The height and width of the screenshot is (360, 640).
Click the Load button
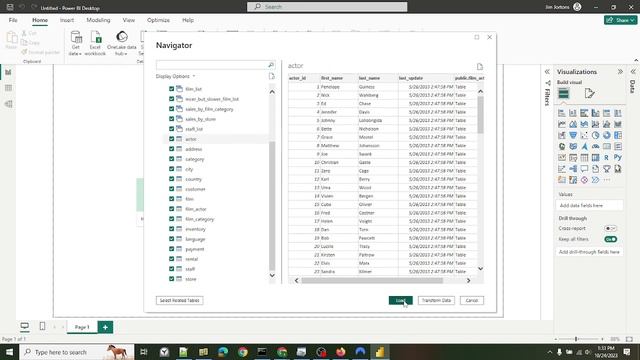pos(400,300)
